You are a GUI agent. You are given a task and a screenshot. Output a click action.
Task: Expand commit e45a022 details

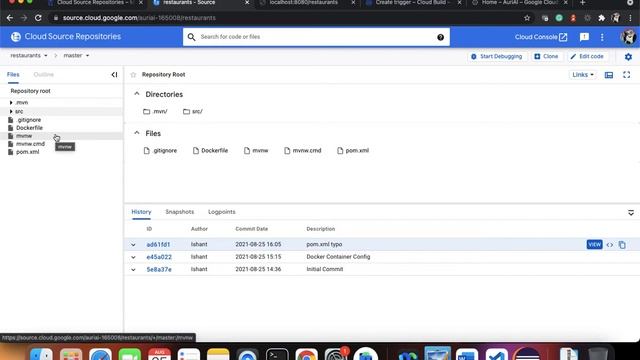(133, 258)
